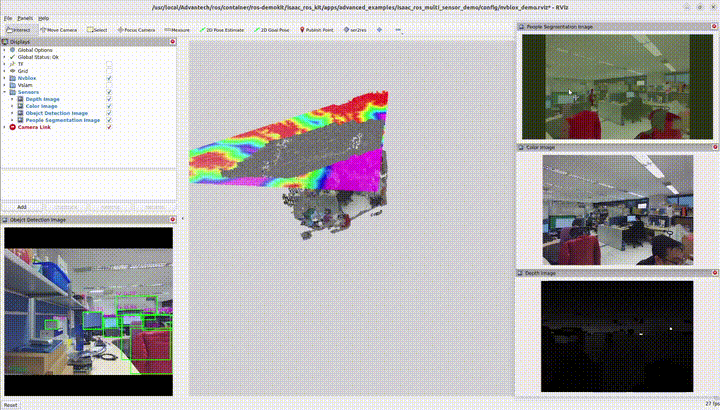The image size is (720, 410).
Task: Open the File menu
Action: point(8,18)
